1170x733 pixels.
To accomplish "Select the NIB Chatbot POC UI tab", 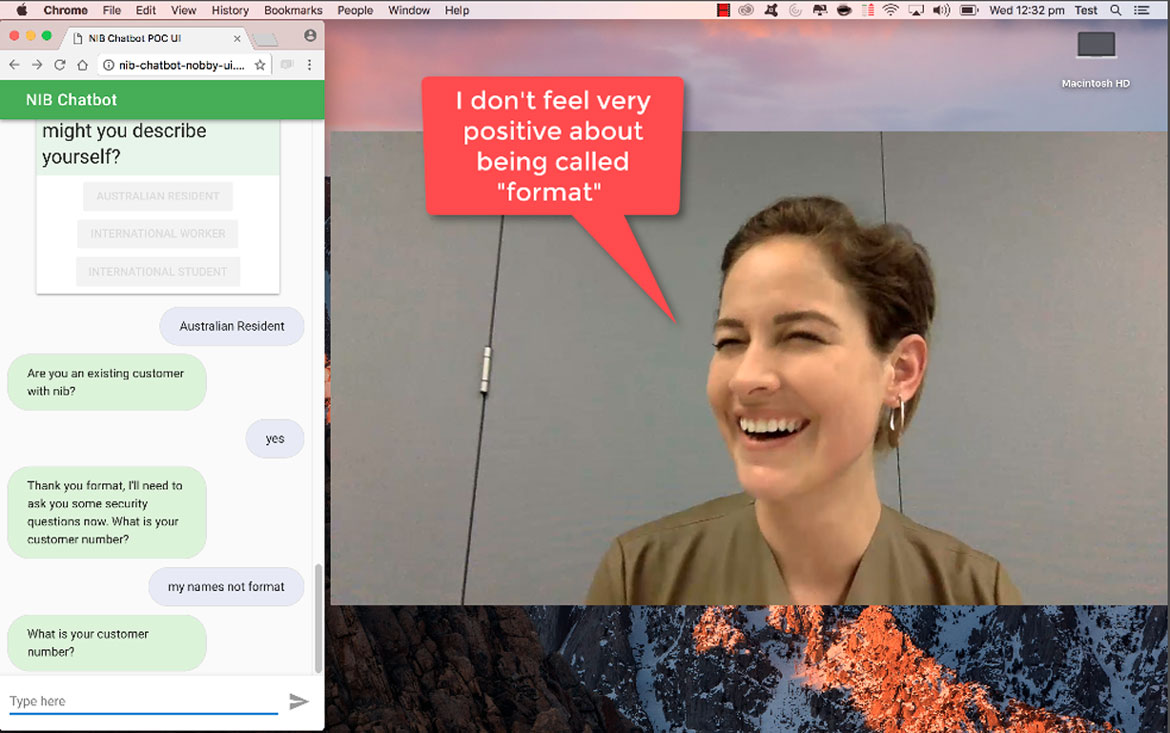I will coord(150,38).
